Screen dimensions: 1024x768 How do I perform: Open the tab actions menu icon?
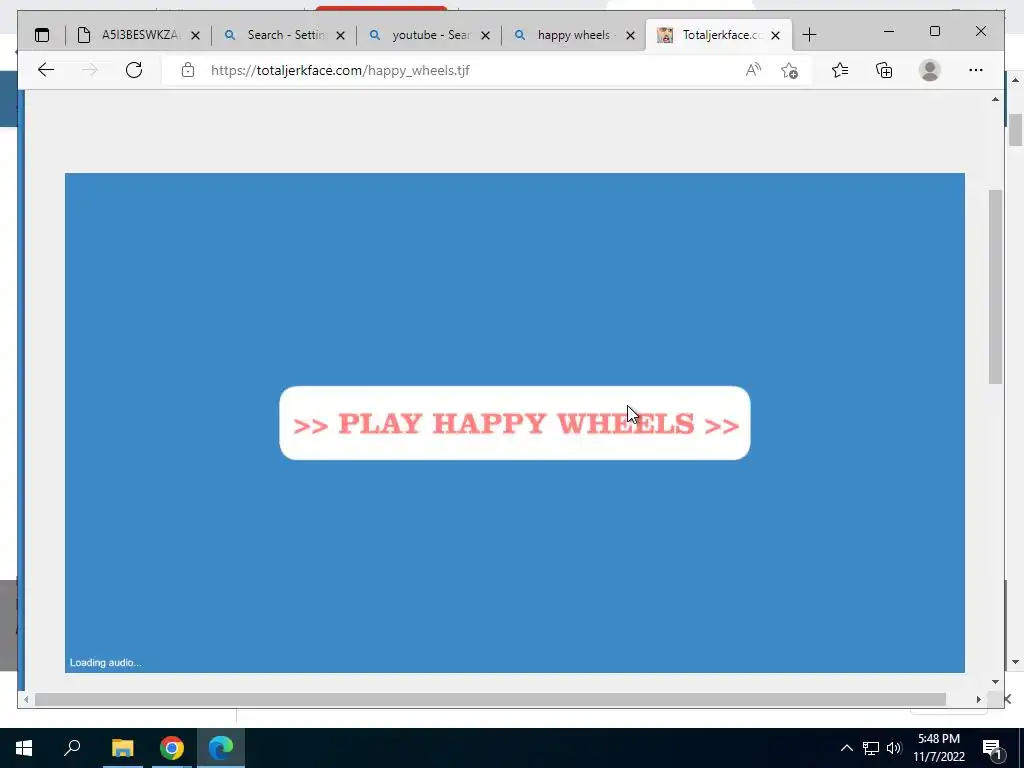[x=42, y=35]
